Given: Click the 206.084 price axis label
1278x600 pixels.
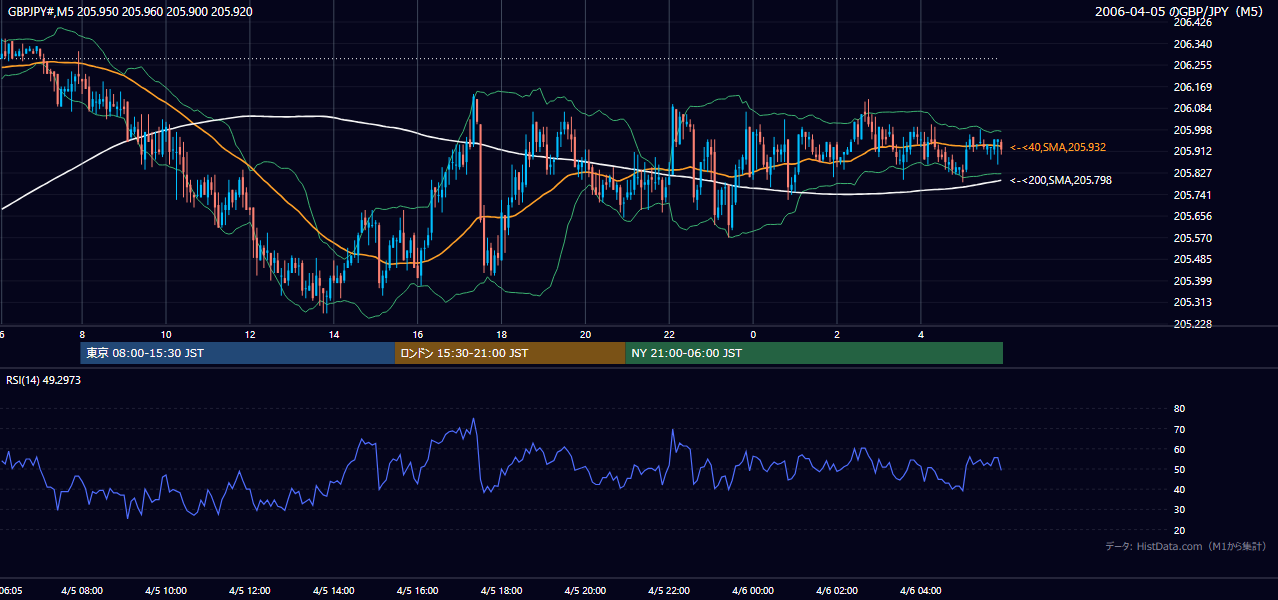Looking at the screenshot, I should [x=1192, y=108].
